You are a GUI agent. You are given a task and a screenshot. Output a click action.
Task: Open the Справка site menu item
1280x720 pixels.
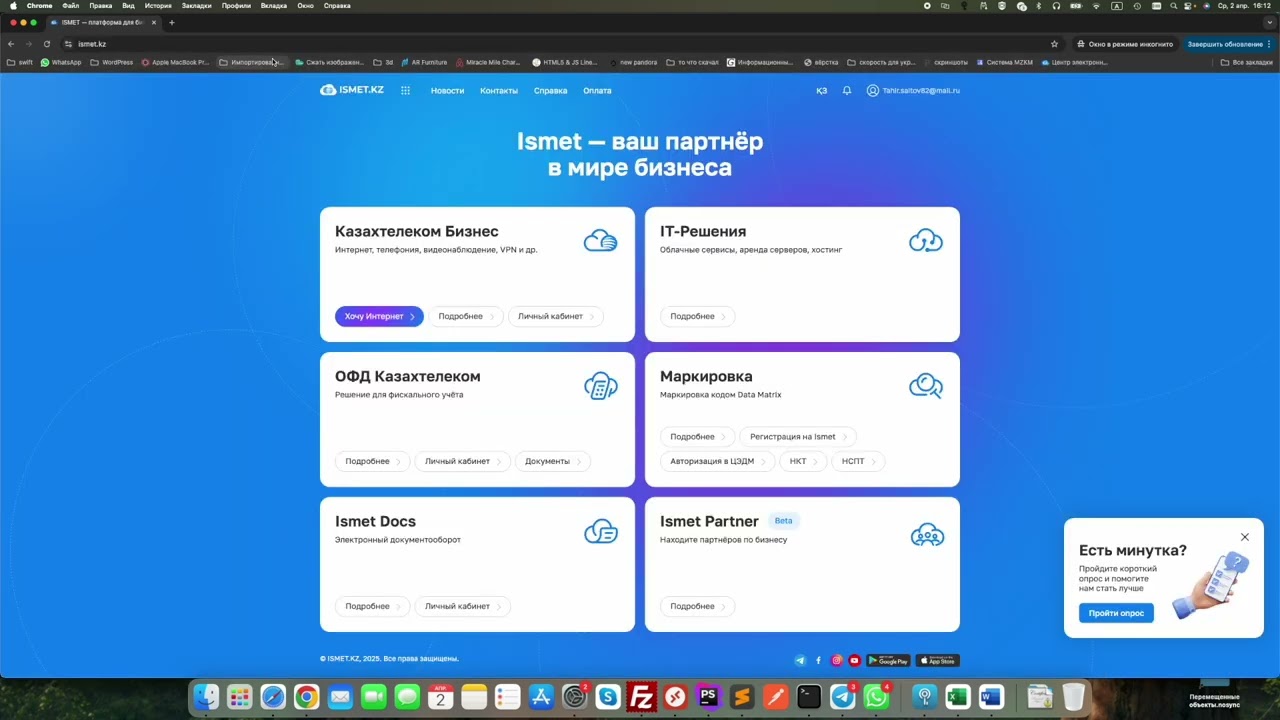[x=550, y=91]
